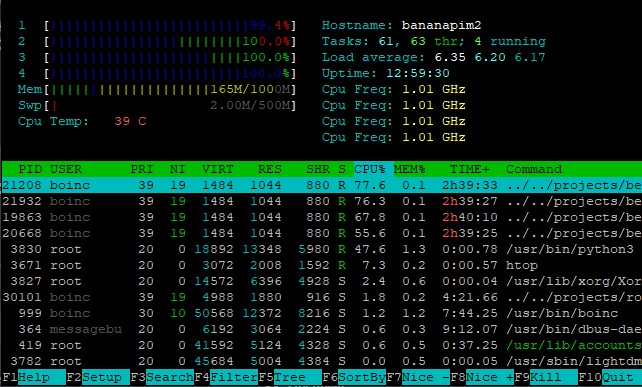Select /usr/bin/boinc process PID 999
This screenshot has width=642, height=387.
321,313
